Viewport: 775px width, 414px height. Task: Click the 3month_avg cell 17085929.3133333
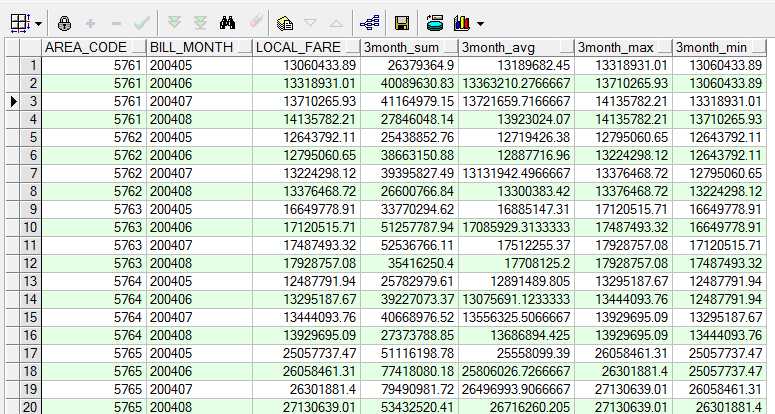[517, 227]
